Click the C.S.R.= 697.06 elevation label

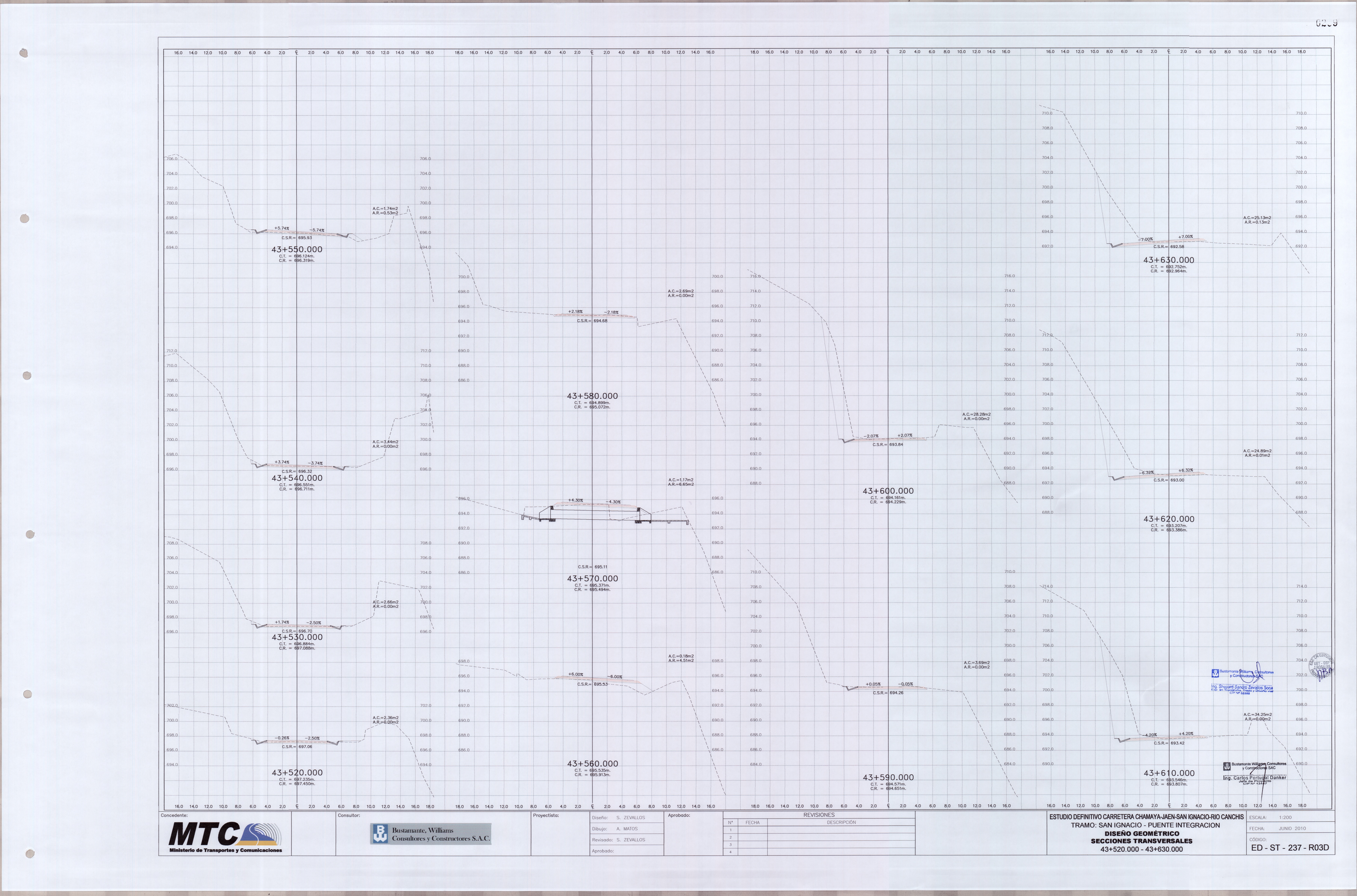tap(297, 747)
